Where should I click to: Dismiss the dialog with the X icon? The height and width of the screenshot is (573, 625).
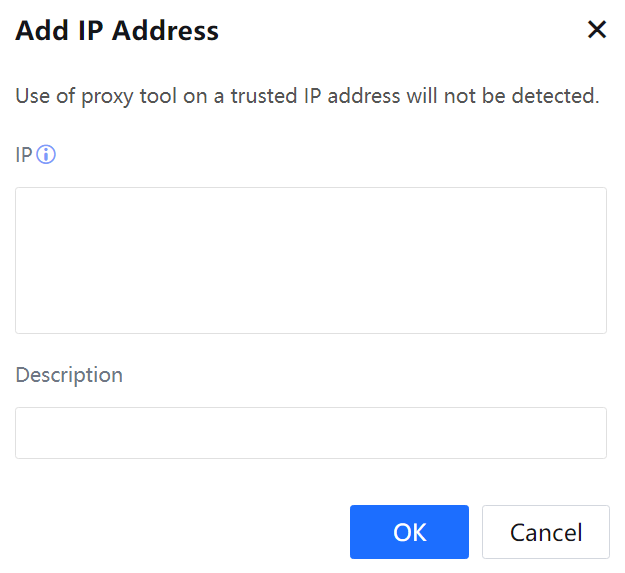pos(597,30)
